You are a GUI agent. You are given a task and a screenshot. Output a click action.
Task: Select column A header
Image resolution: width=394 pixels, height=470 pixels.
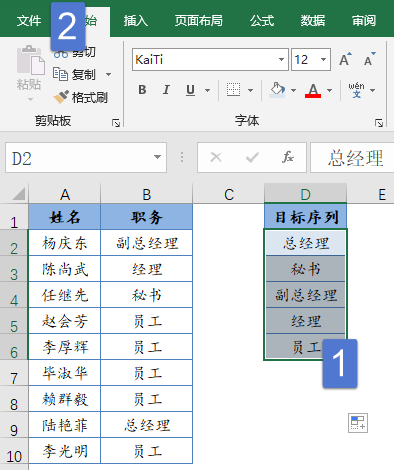pos(65,194)
